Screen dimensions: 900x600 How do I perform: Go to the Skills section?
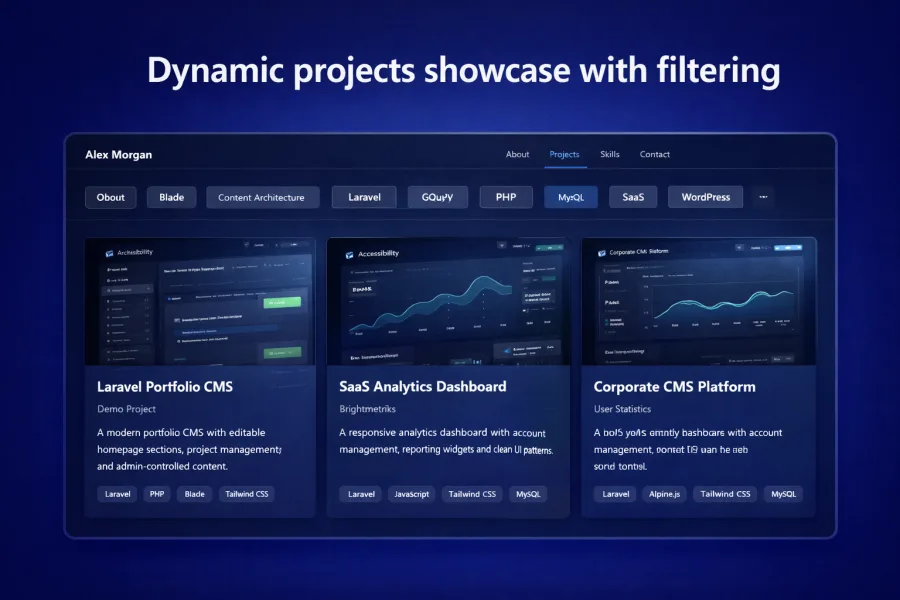point(610,154)
